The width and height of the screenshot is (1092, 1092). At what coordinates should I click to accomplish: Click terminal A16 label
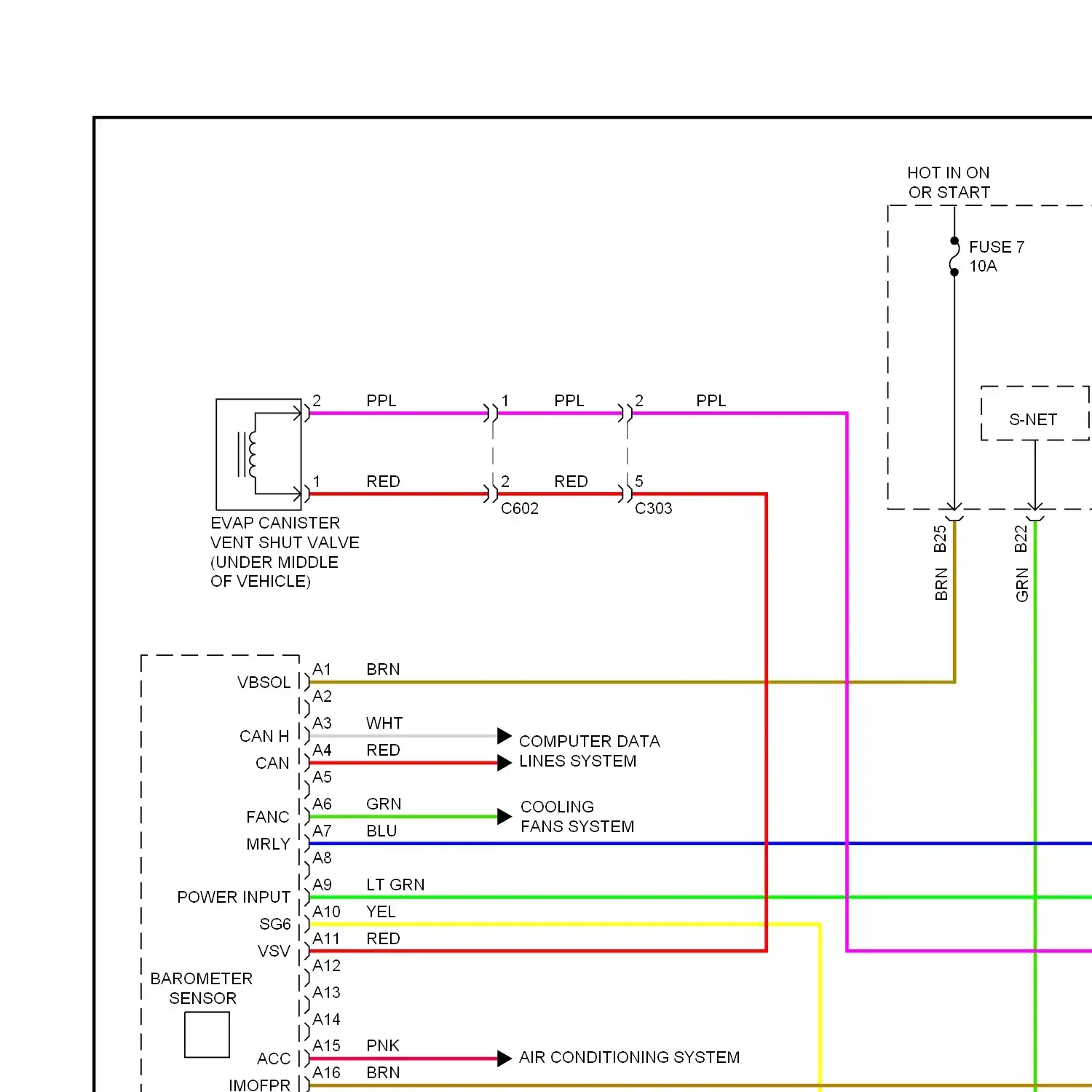(x=326, y=1073)
